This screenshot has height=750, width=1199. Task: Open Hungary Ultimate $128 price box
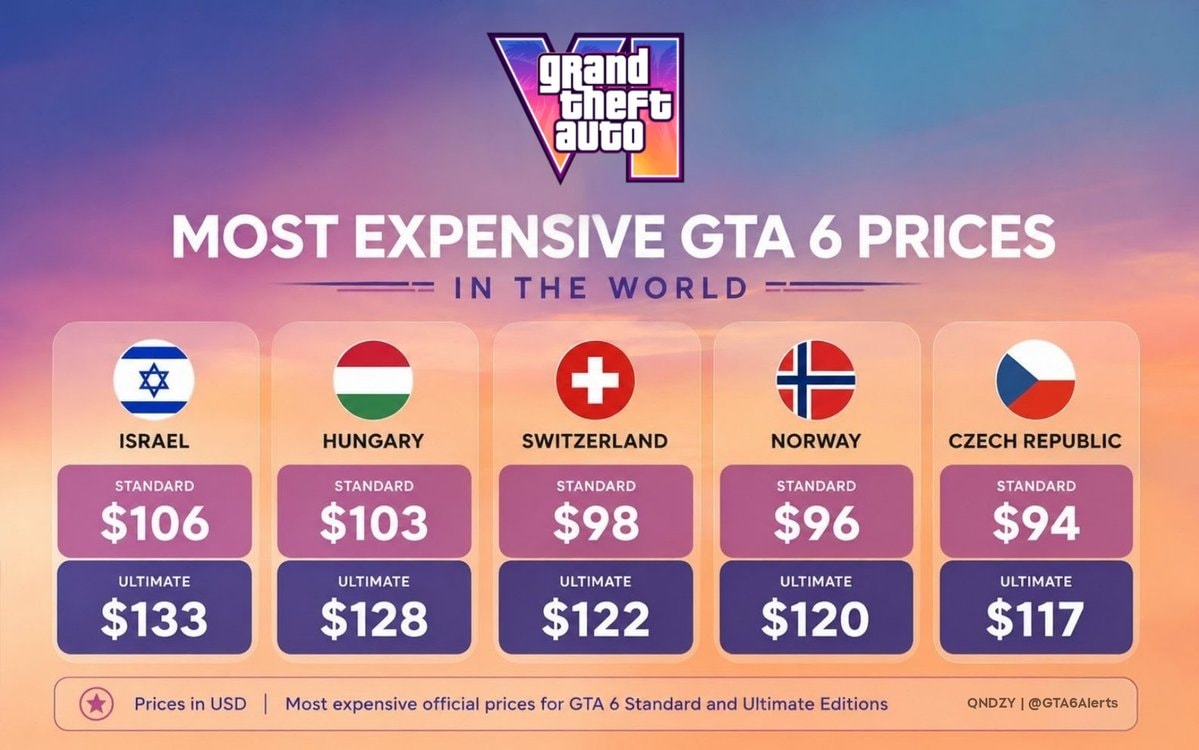(374, 607)
